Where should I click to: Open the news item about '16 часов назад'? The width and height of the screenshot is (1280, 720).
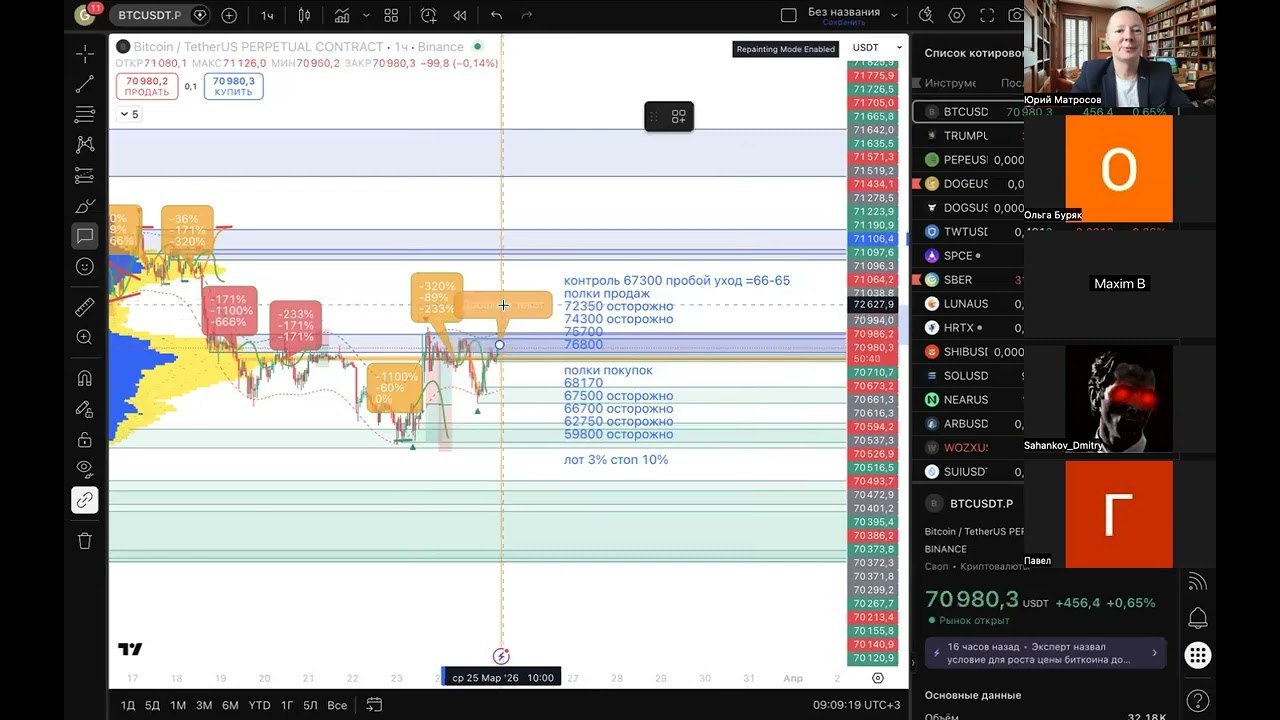coord(1045,653)
